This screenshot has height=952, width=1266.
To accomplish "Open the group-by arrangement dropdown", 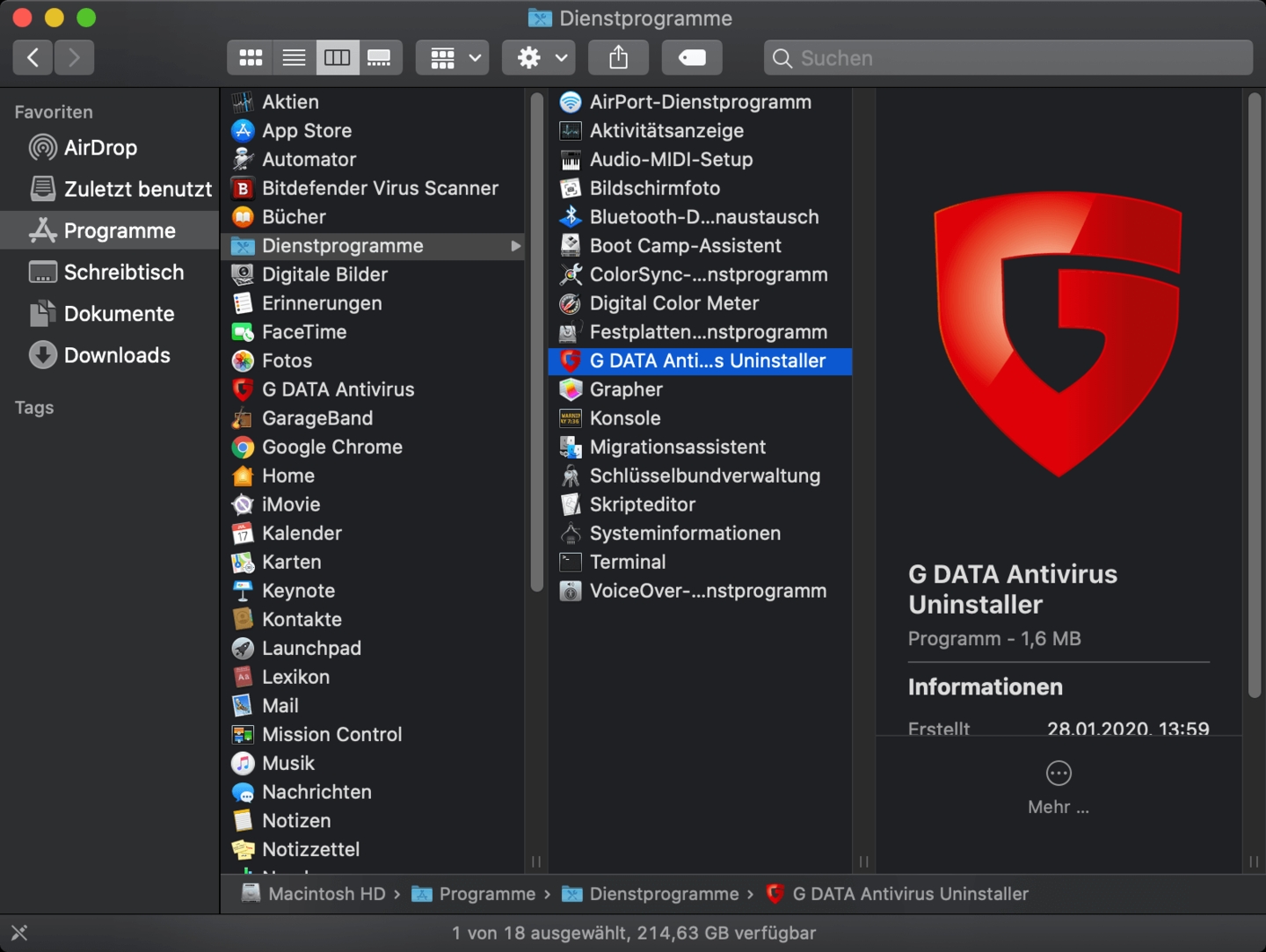I will coord(453,58).
